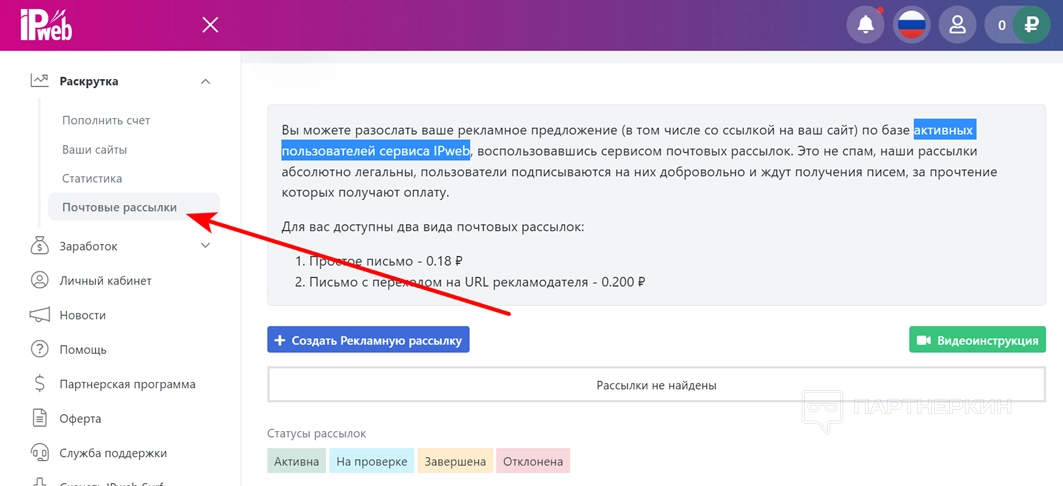1063x486 pixels.
Task: Click the highlighted text 'активных пользователей сервиса IPweb'
Action: coord(628,139)
